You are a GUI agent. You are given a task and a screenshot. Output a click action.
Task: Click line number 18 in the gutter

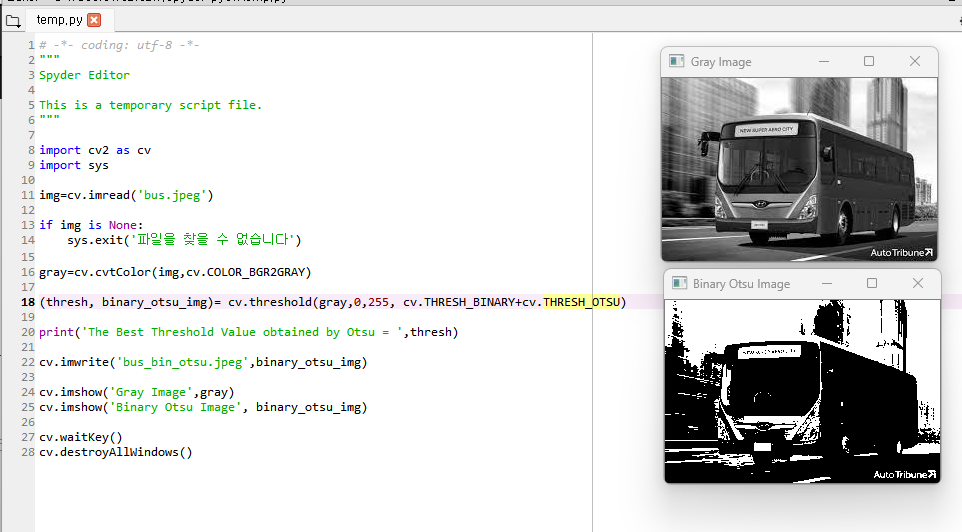(28, 302)
